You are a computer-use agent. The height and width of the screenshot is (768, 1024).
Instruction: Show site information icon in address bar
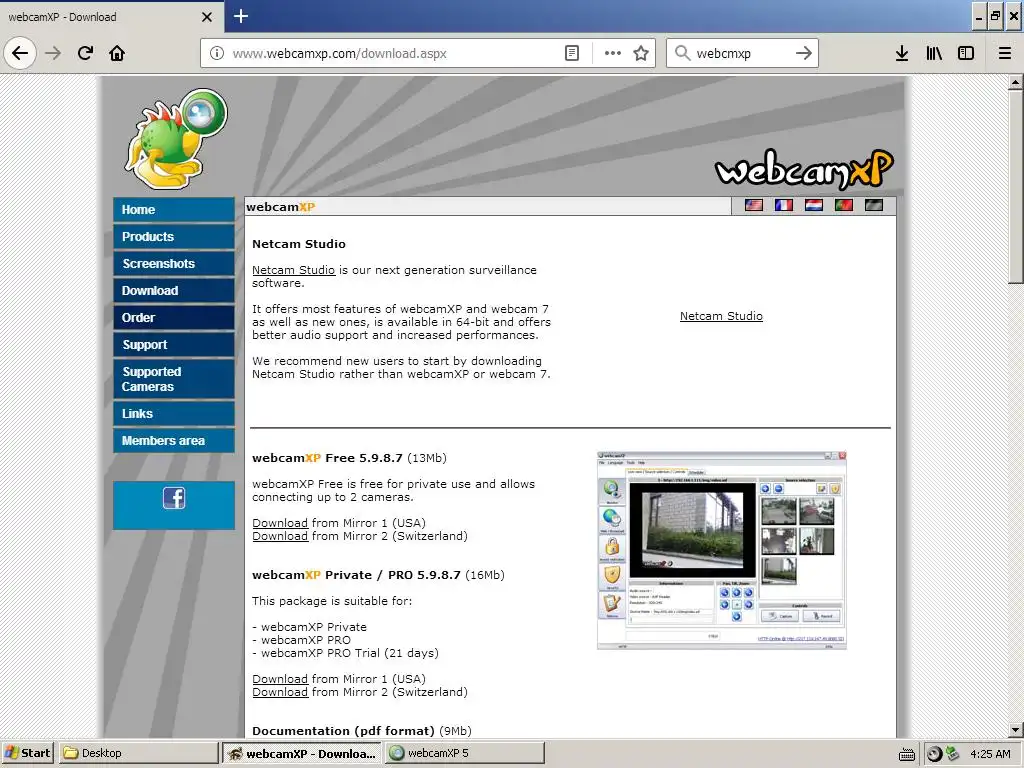pos(216,53)
